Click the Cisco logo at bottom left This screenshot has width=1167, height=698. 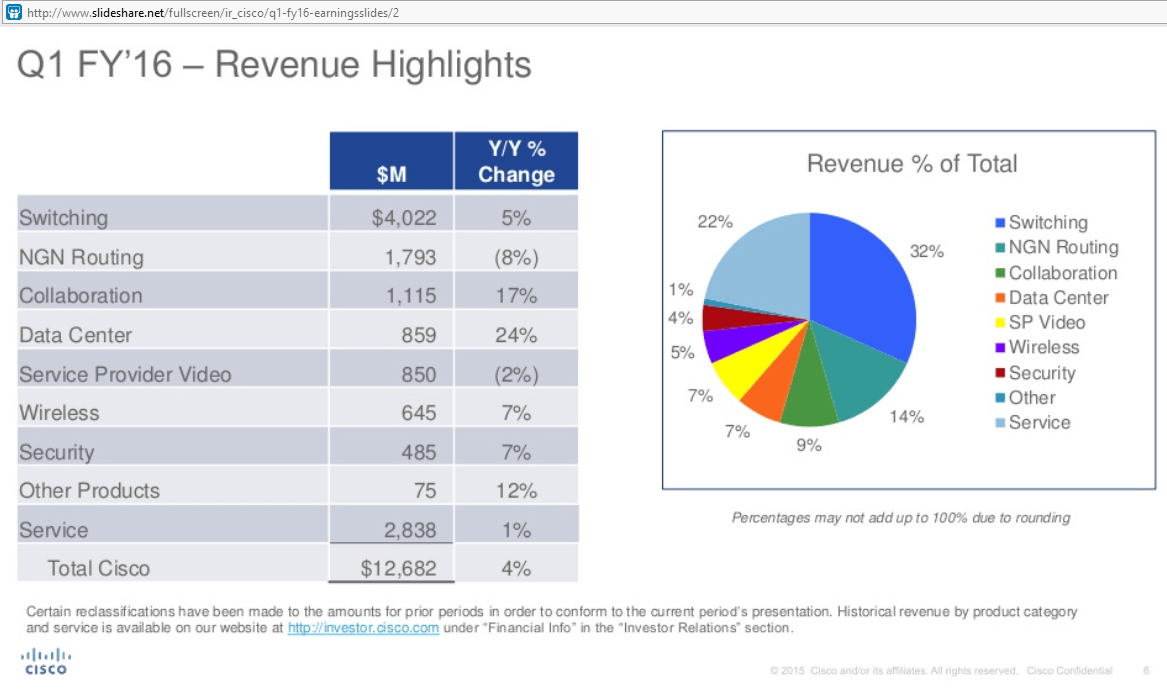pyautogui.click(x=45, y=661)
